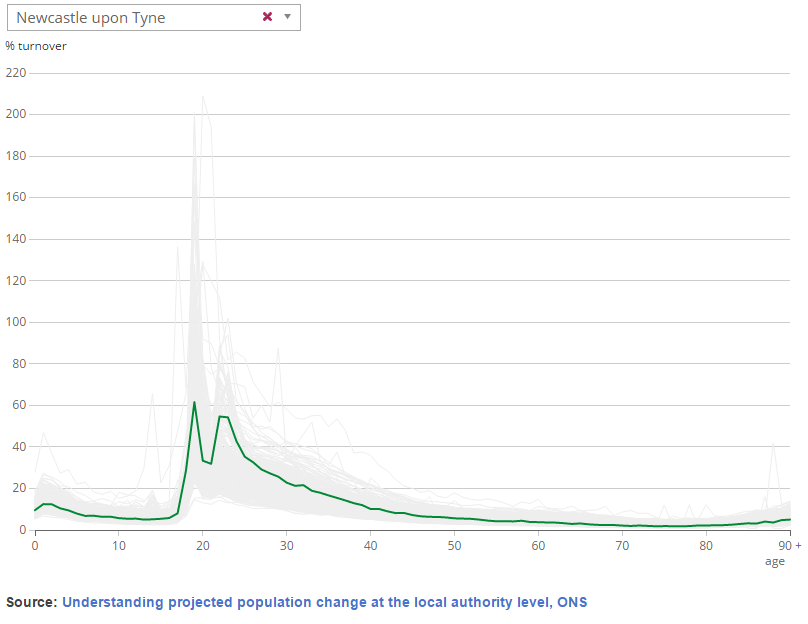Image resolution: width=808 pixels, height=624 pixels.
Task: Click the Newcastle upon Tyne search field
Action: pos(130,17)
